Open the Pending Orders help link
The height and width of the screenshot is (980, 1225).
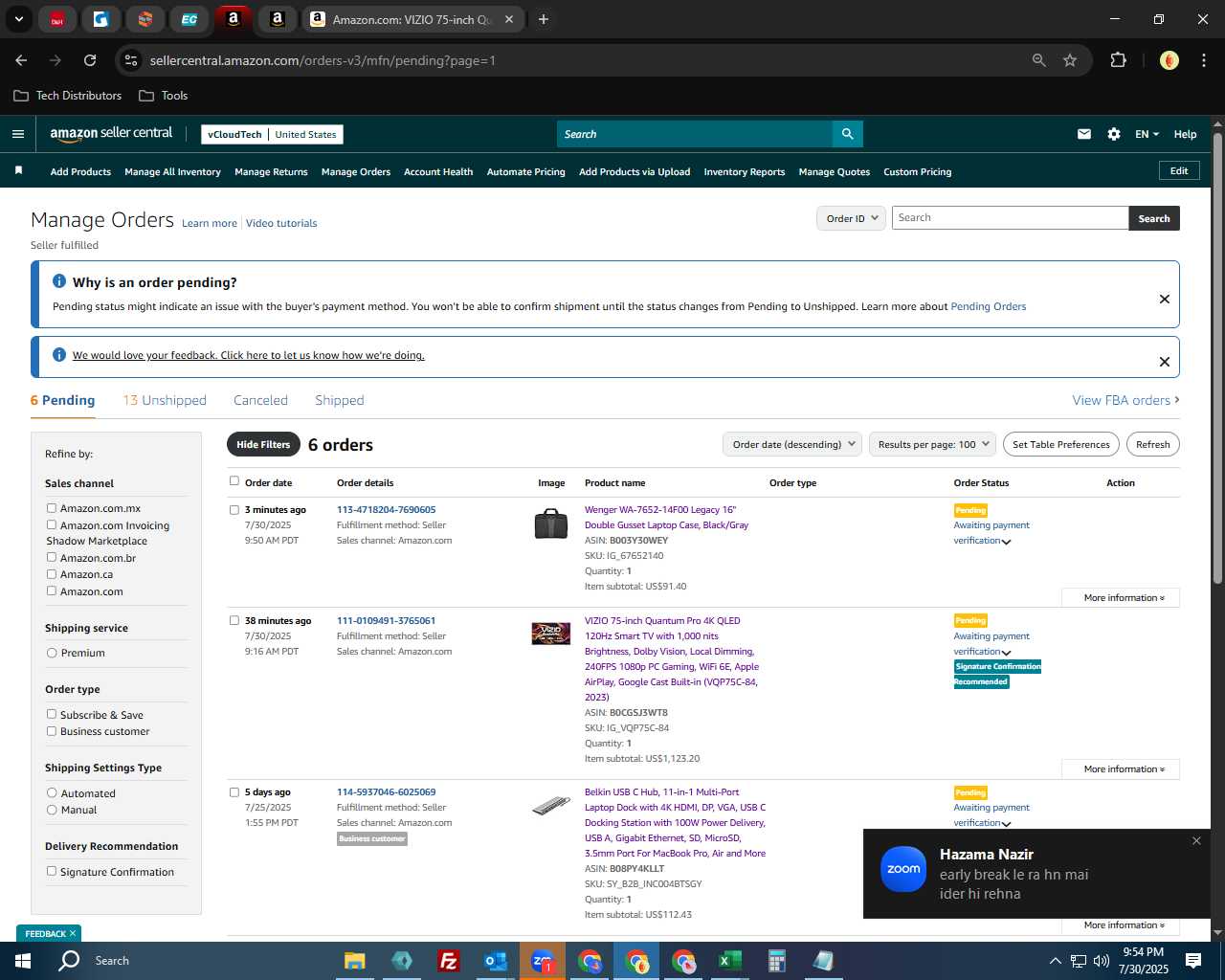(x=988, y=306)
